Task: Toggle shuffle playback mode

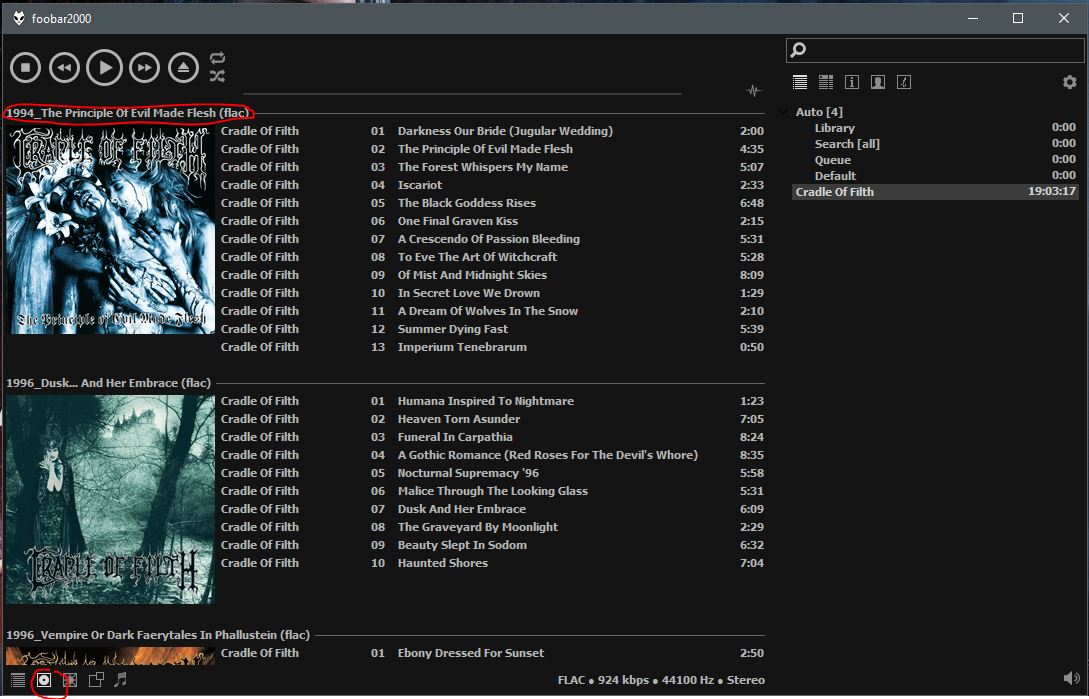Action: [x=217, y=76]
